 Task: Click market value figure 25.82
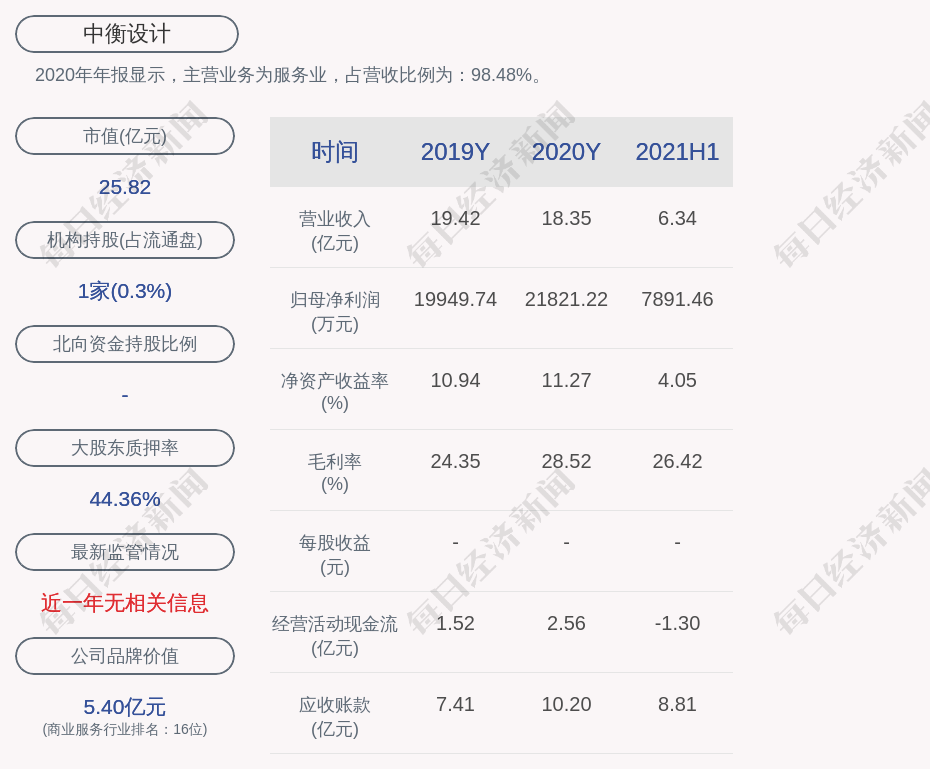[125, 187]
